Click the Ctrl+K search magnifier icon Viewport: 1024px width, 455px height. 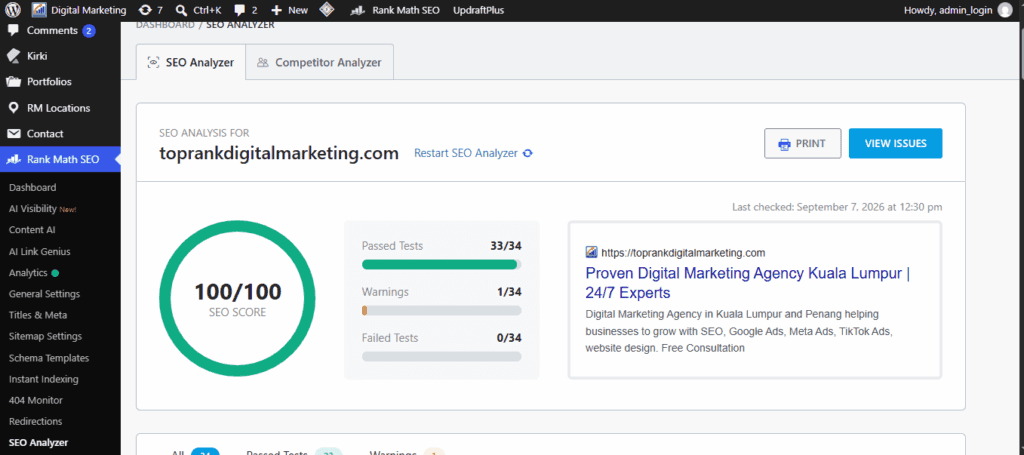(x=182, y=10)
